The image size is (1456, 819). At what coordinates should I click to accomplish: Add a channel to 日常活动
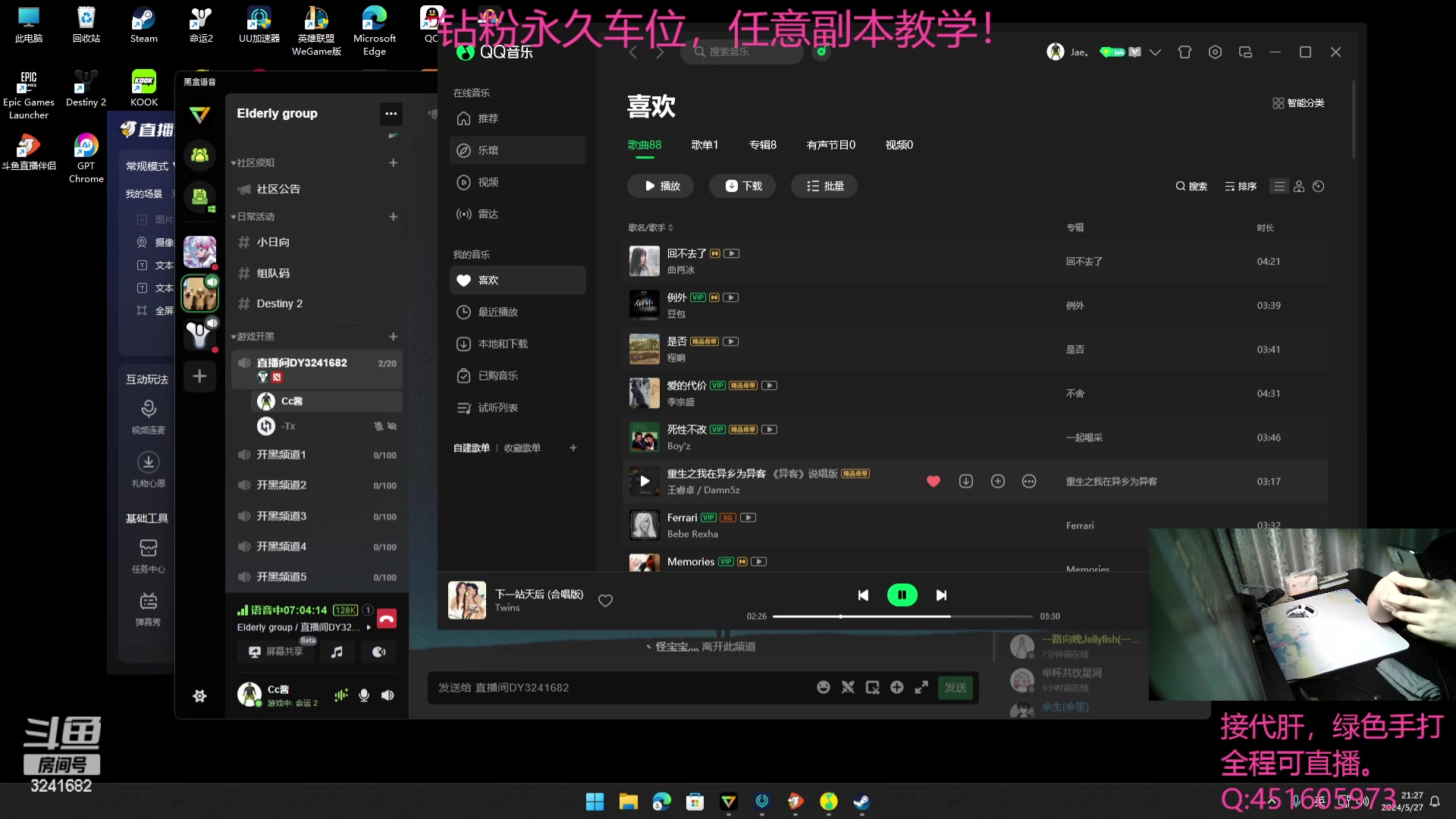pos(393,217)
